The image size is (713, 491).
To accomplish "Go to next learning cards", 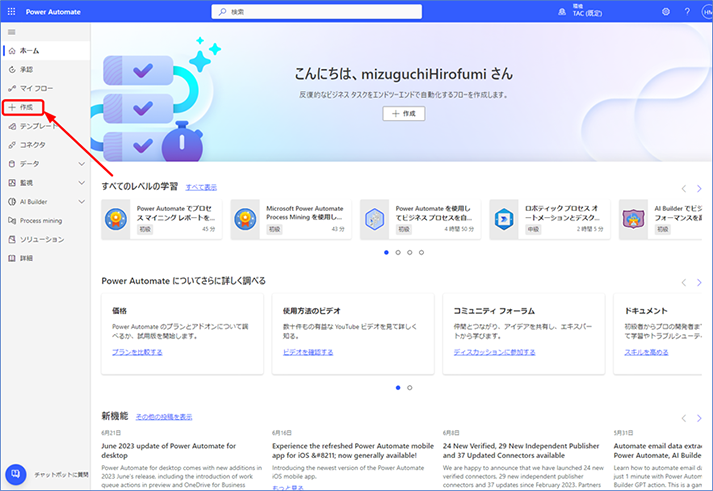I will pyautogui.click(x=699, y=188).
